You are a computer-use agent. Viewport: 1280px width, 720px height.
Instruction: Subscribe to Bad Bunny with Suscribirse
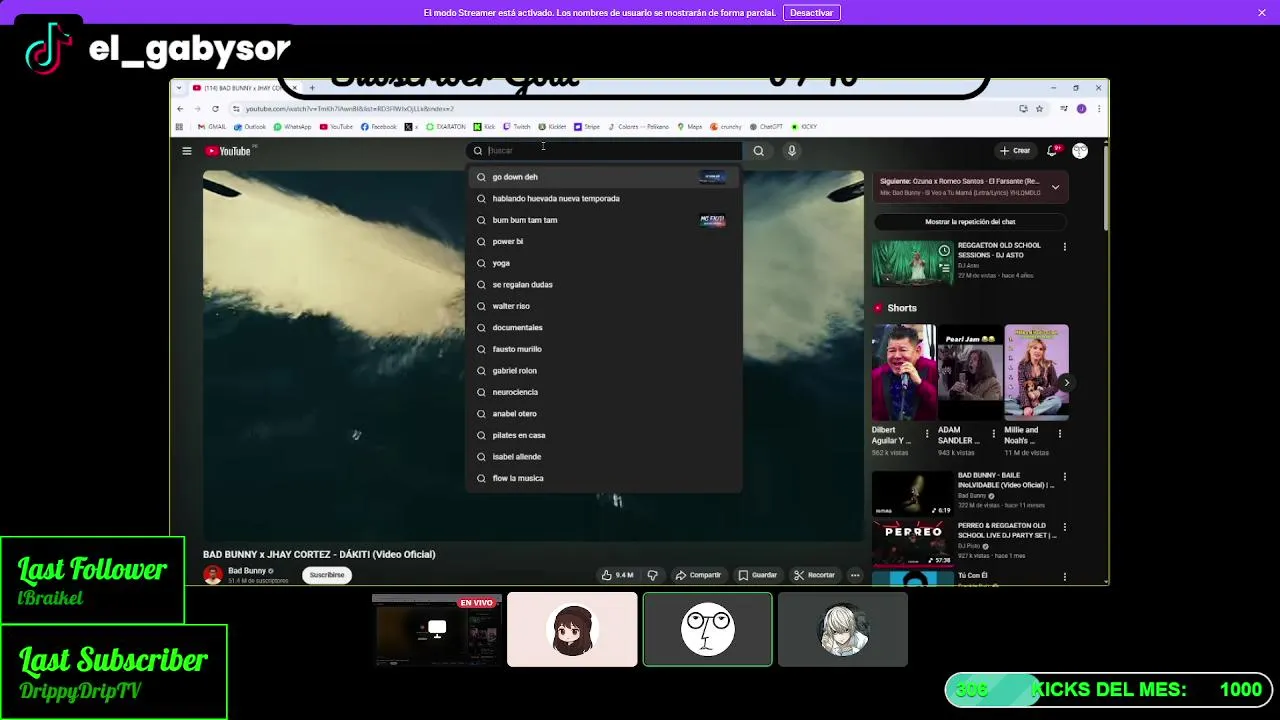tap(327, 575)
